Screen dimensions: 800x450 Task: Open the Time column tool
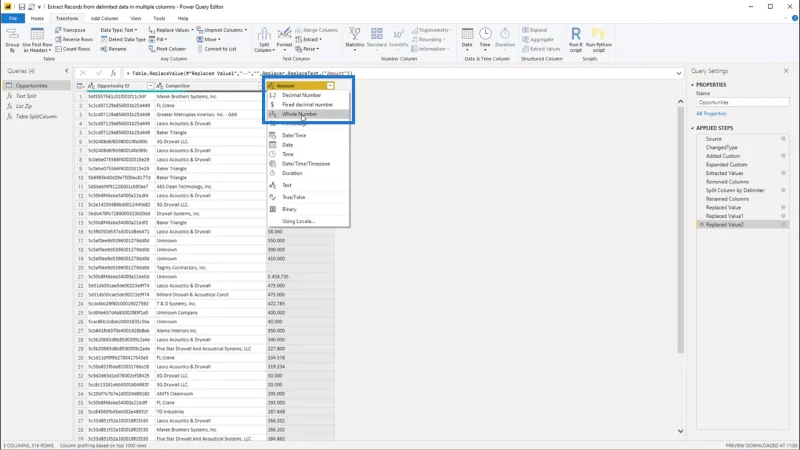pyautogui.click(x=485, y=38)
